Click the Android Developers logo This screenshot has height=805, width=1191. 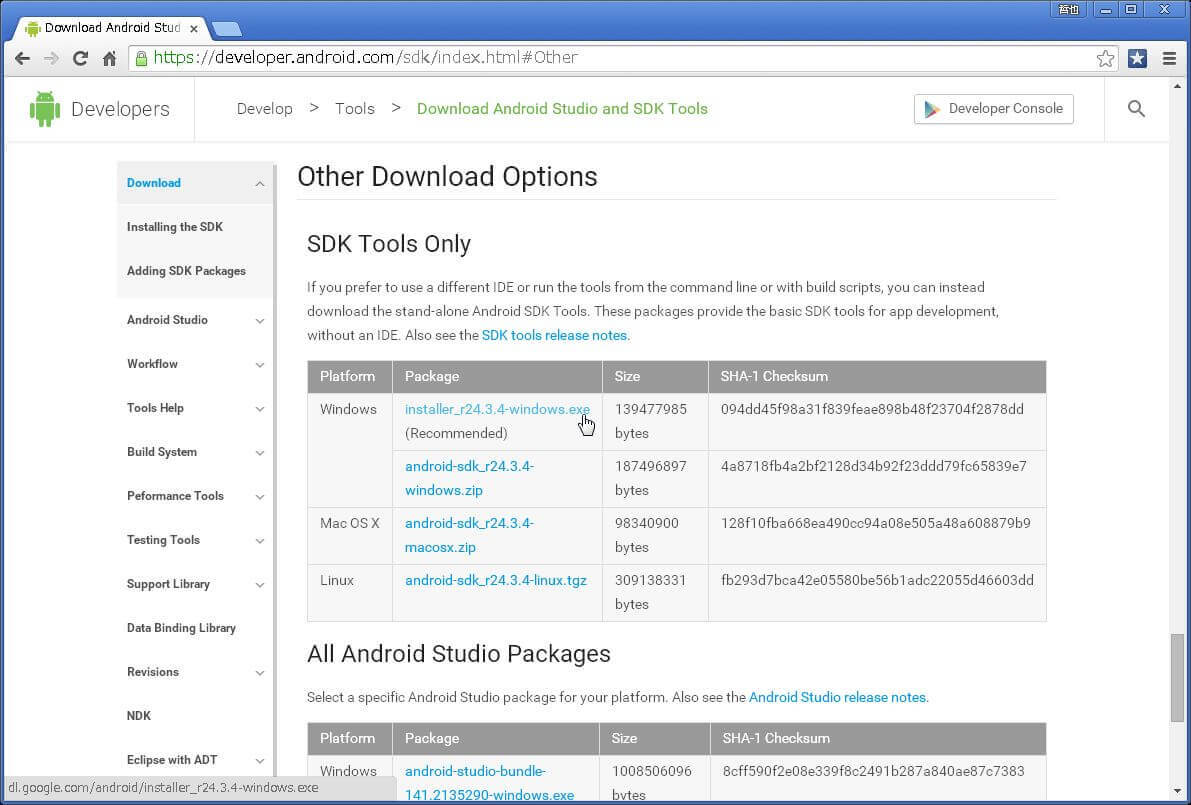pos(99,109)
